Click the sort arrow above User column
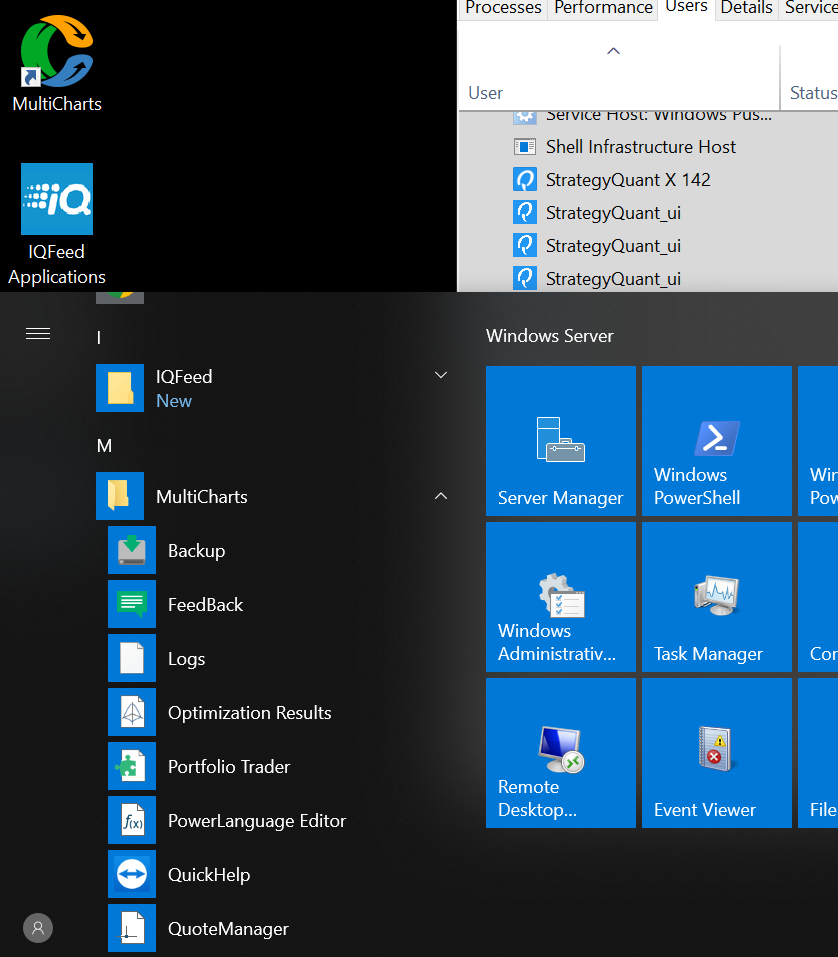838x957 pixels. [x=613, y=51]
